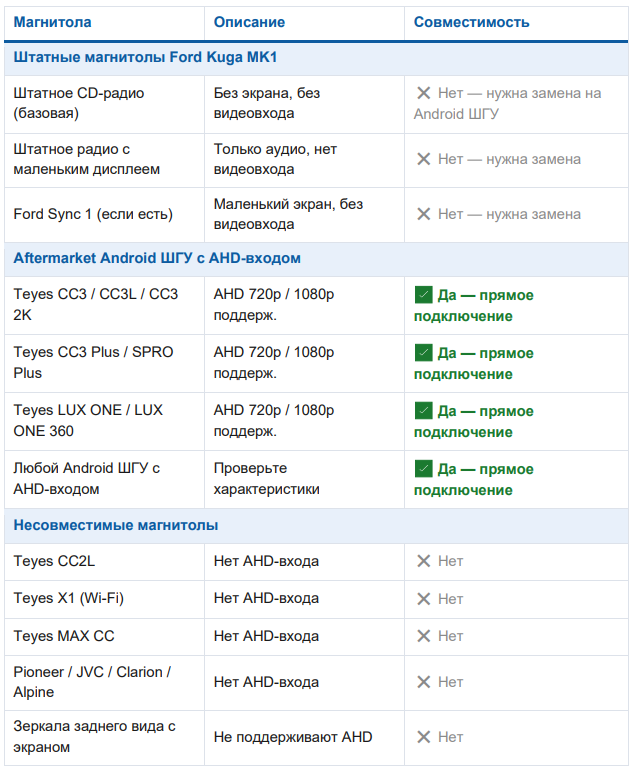
Task: Select the Штатные магнитолы Ford Kuga MK1 section heading
Action: point(145,57)
